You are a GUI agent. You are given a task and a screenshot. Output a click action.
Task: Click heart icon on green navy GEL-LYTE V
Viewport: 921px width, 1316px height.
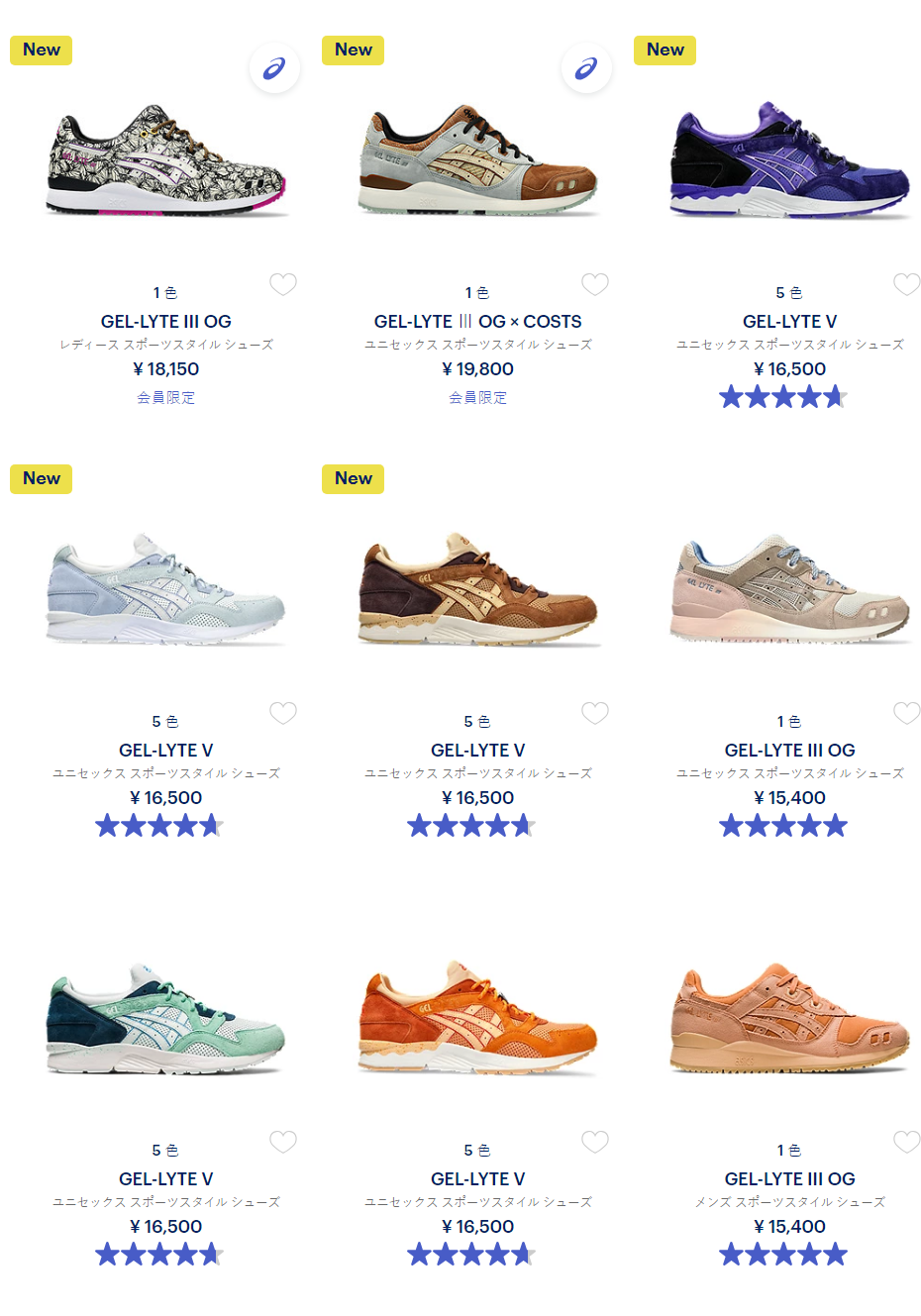tap(283, 1142)
